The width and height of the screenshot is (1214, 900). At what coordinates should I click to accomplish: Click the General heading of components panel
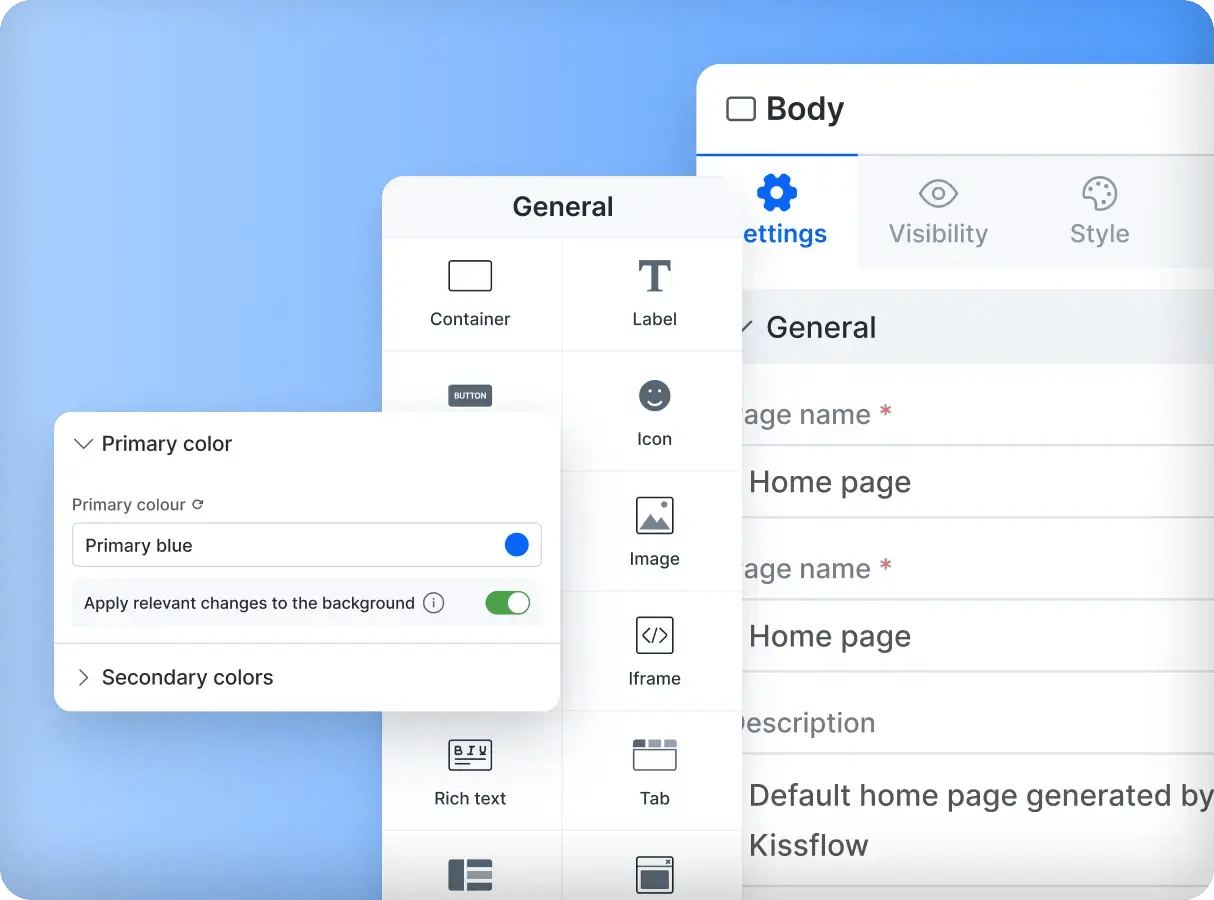pyautogui.click(x=563, y=207)
